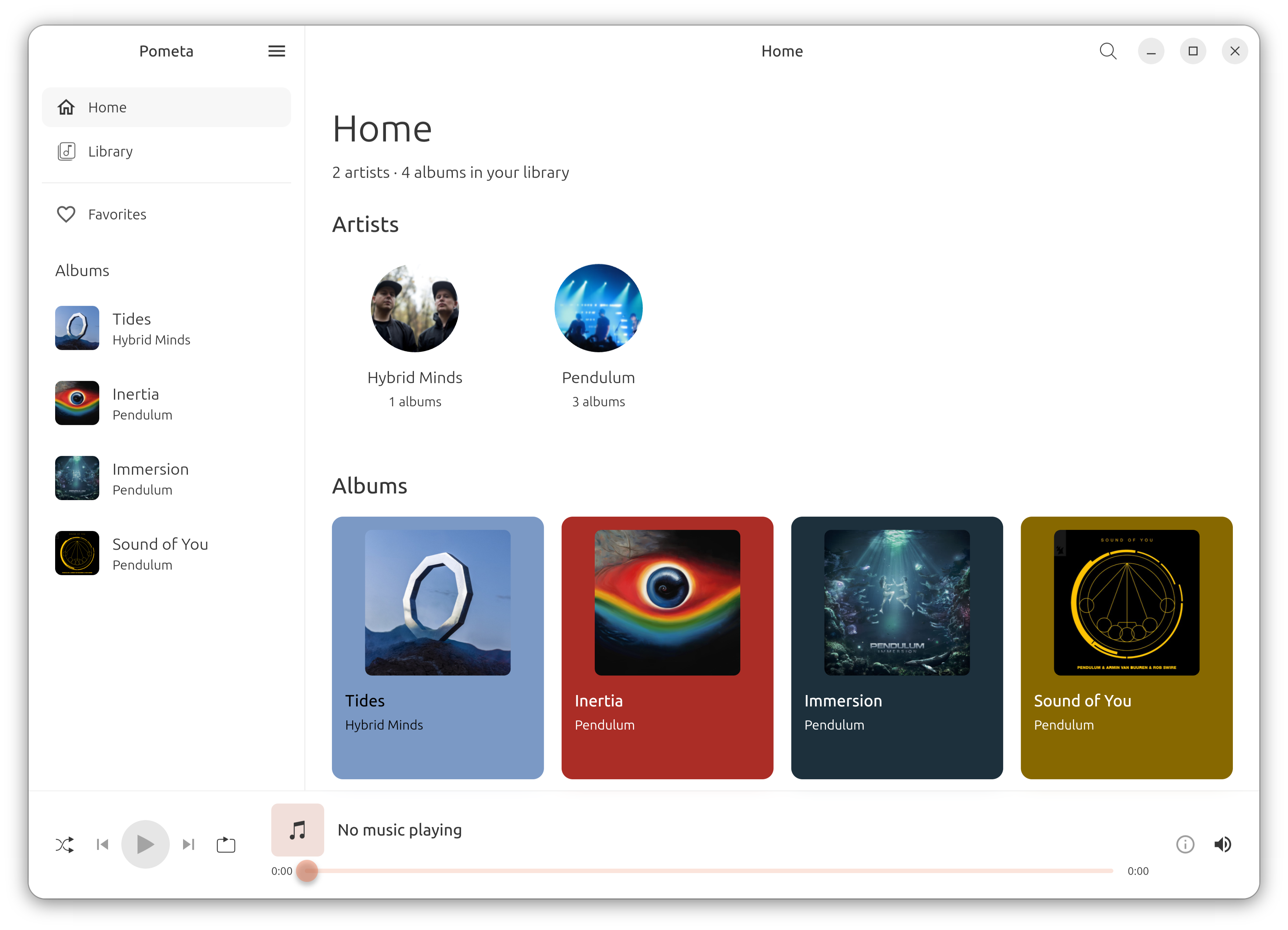The height and width of the screenshot is (930, 1288).
Task: Go to Home in the sidebar
Action: pyautogui.click(x=167, y=107)
